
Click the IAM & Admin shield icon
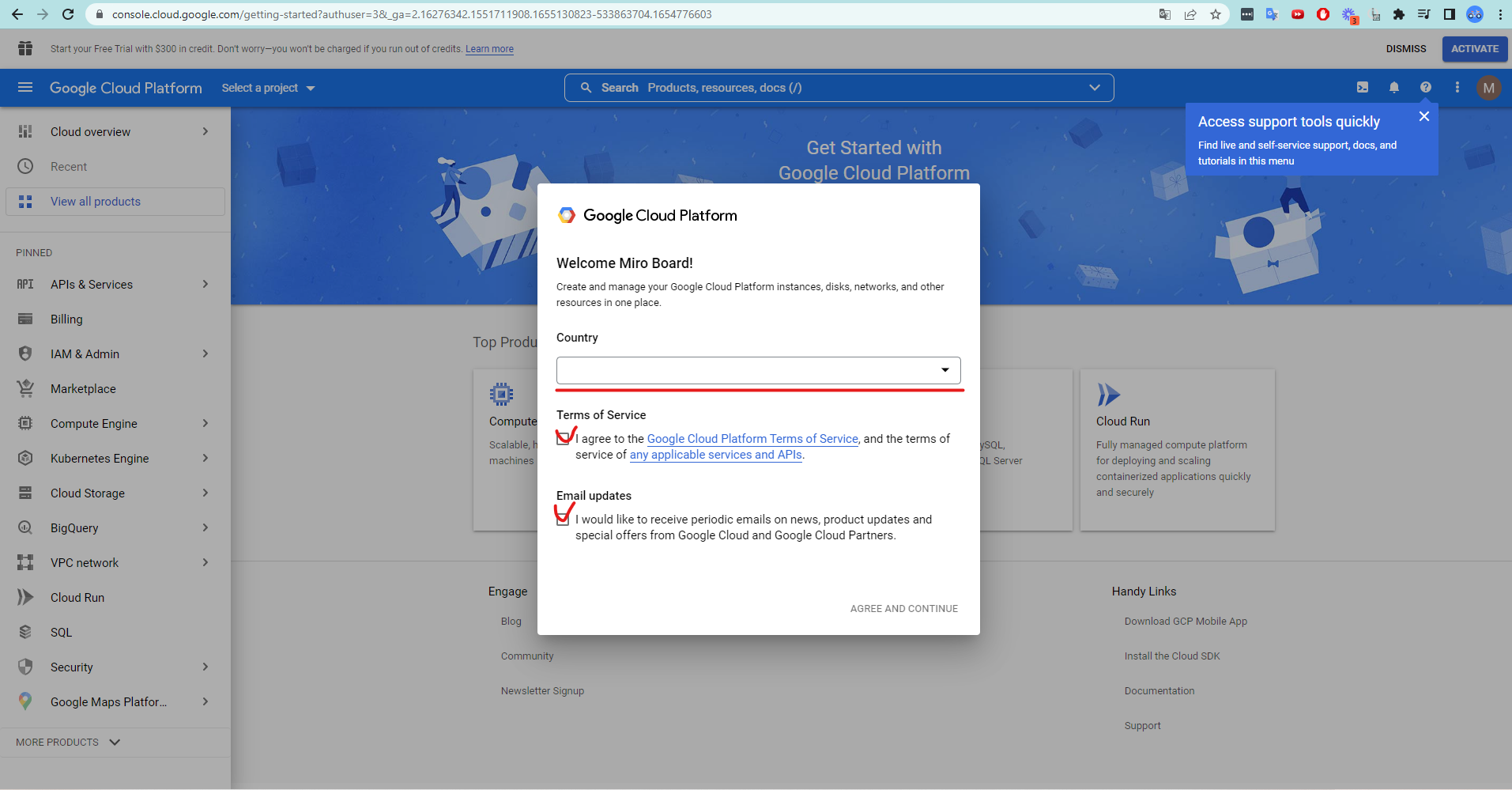(25, 354)
